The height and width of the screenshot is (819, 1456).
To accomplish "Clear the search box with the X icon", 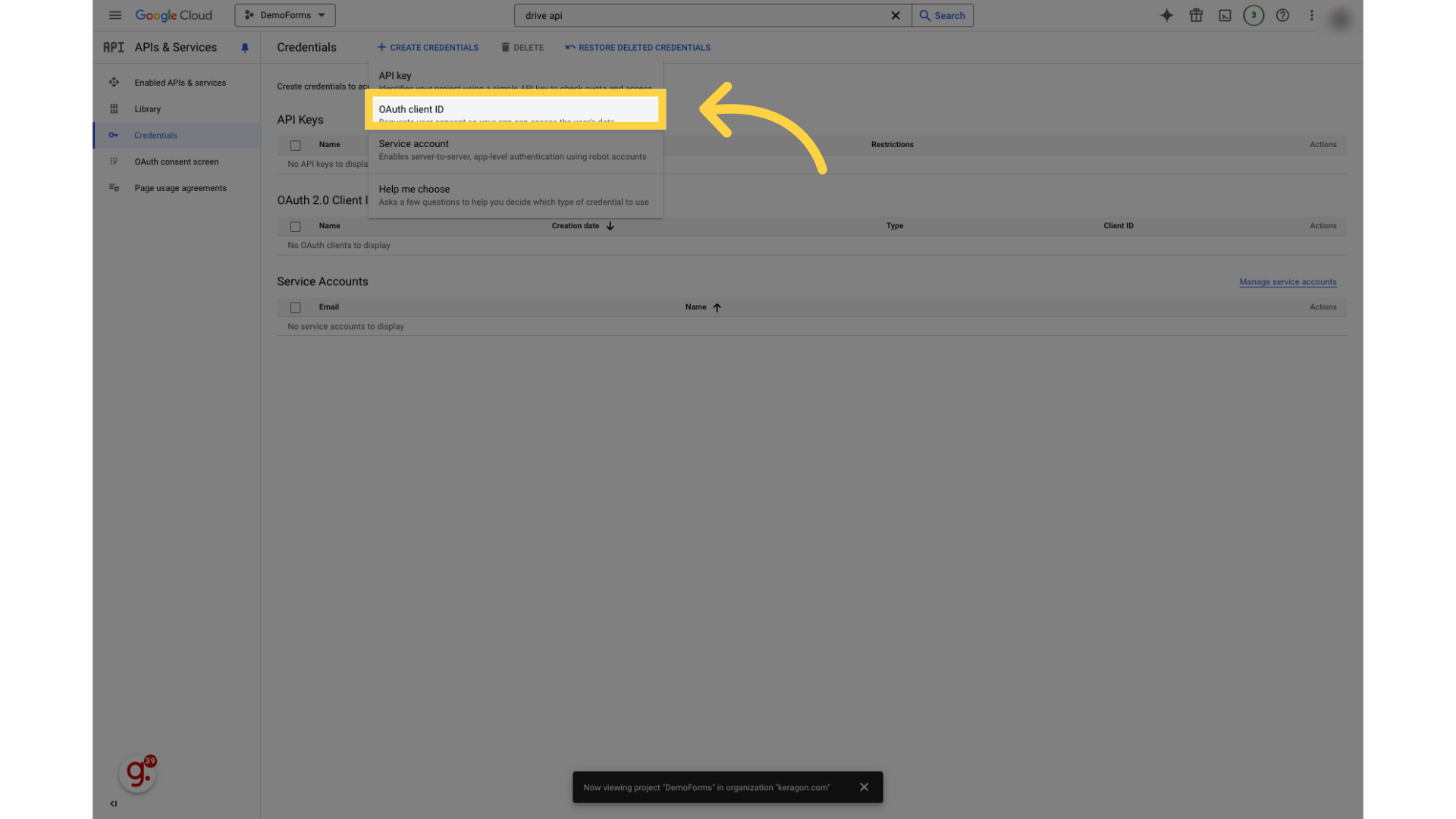I will (896, 15).
